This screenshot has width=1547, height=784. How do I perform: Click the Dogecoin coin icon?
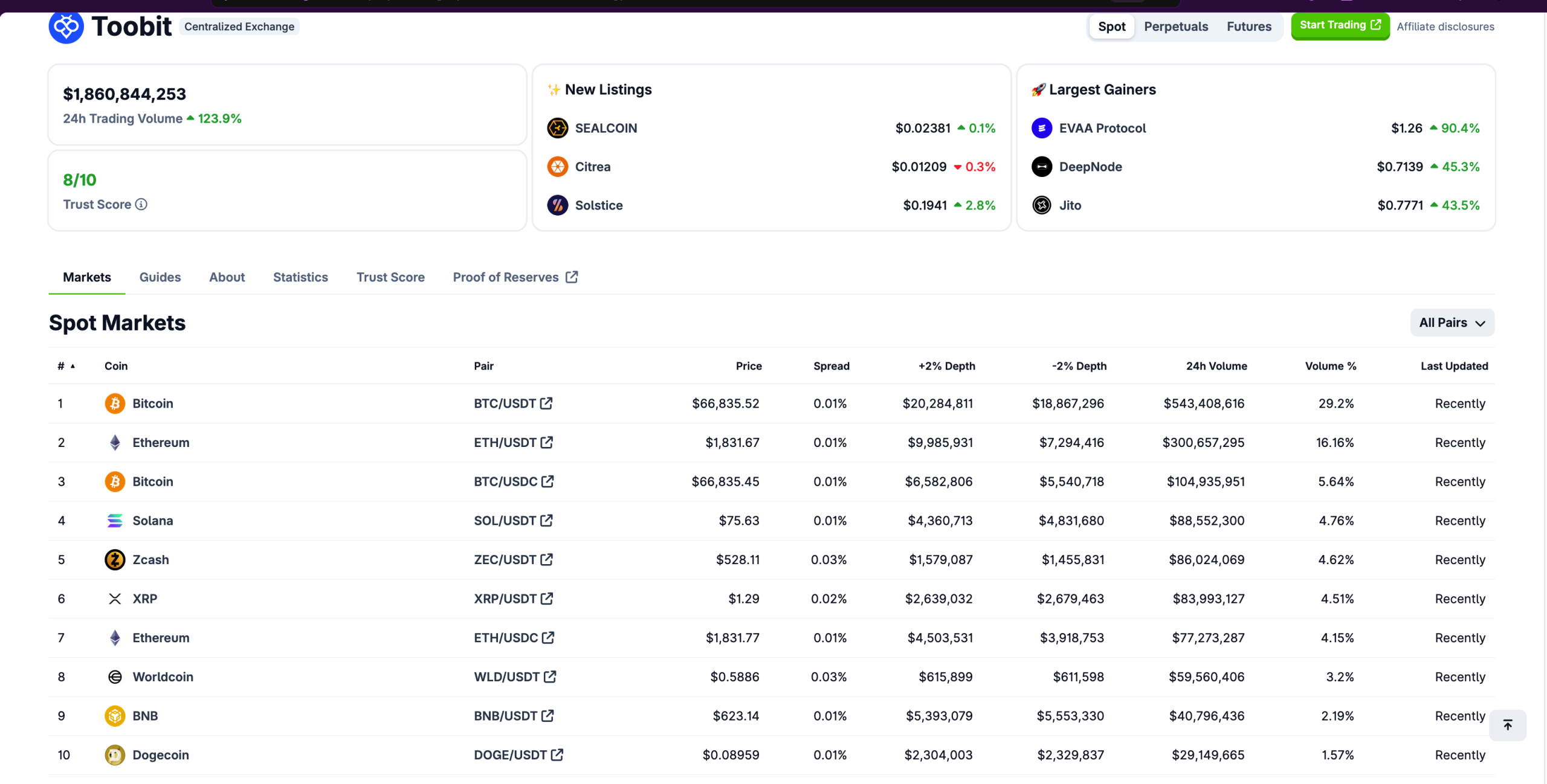(x=115, y=755)
